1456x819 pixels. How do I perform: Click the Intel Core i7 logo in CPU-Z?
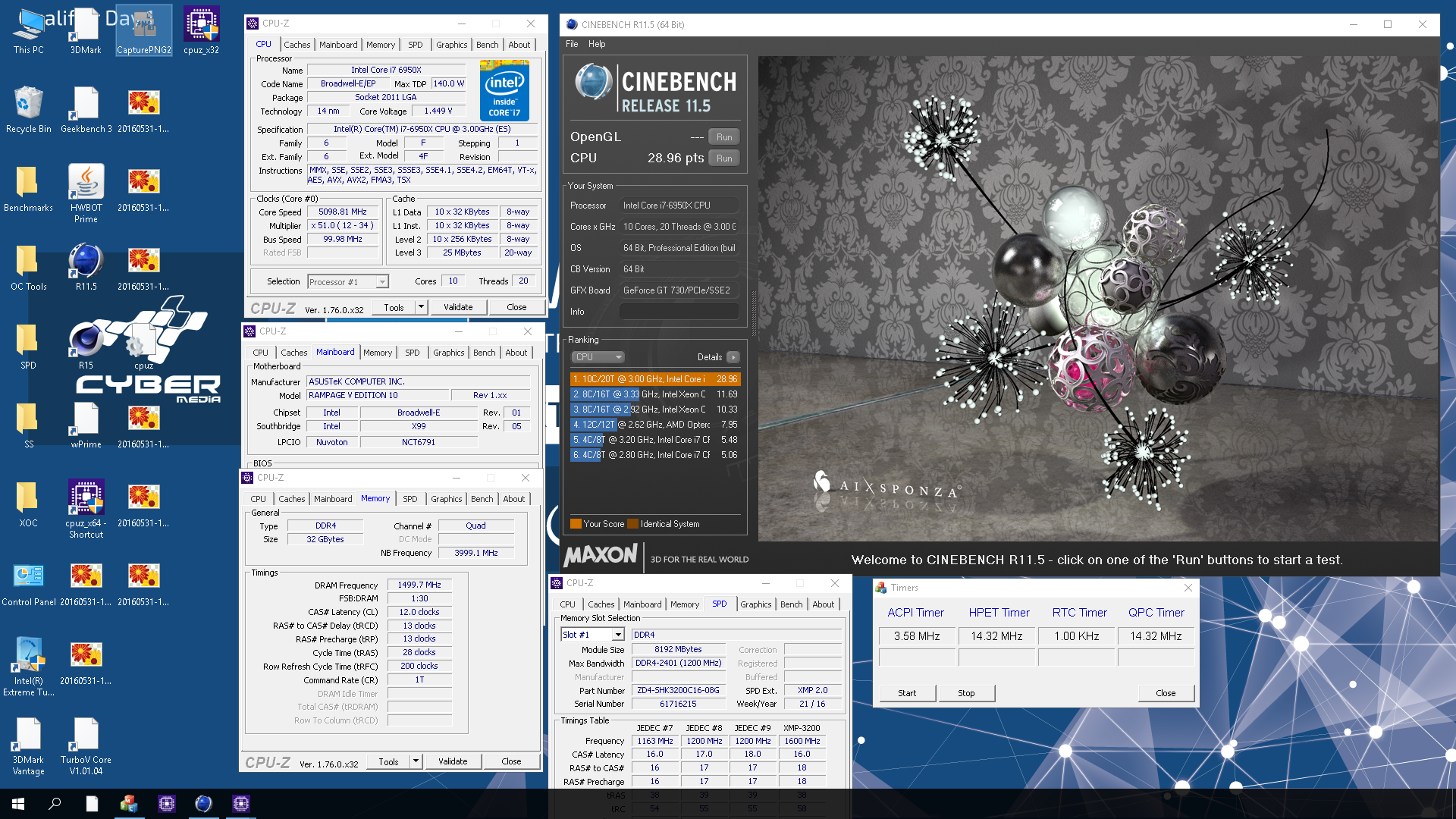(504, 92)
